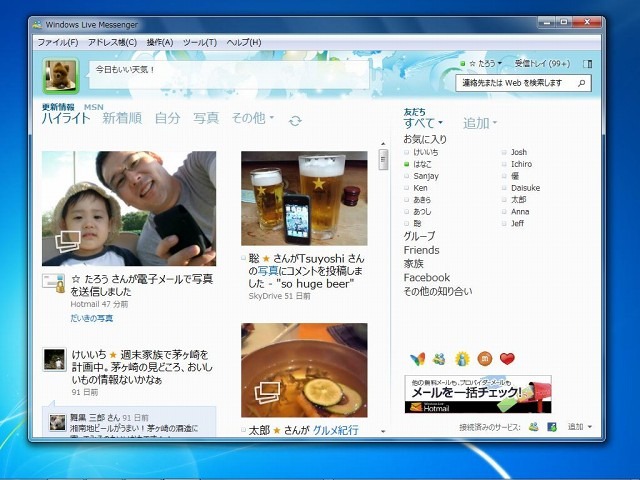Expand the Facebook contact group
Image resolution: width=640 pixels, height=480 pixels.
tap(427, 278)
